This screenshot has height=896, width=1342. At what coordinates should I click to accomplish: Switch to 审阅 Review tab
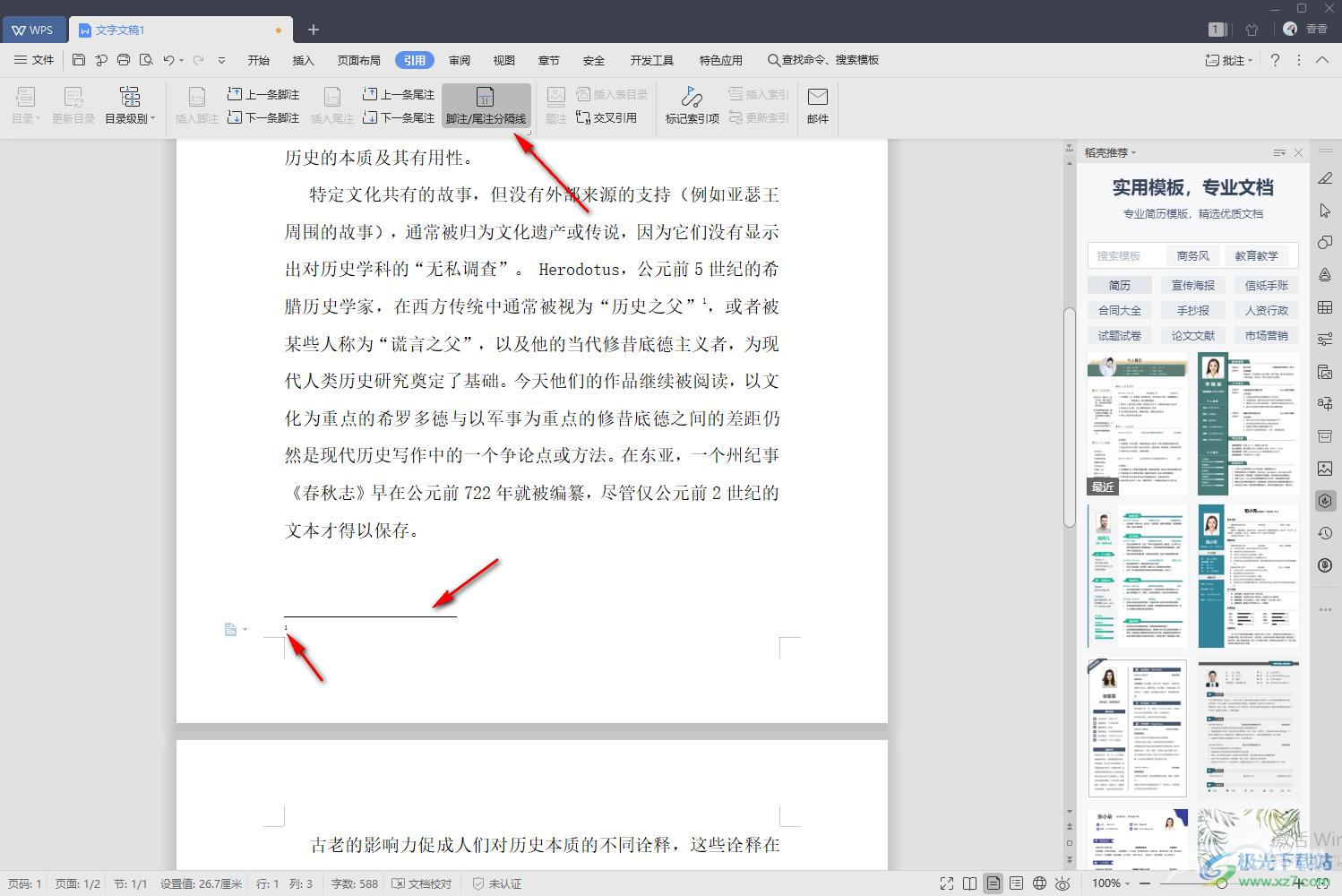[x=460, y=60]
